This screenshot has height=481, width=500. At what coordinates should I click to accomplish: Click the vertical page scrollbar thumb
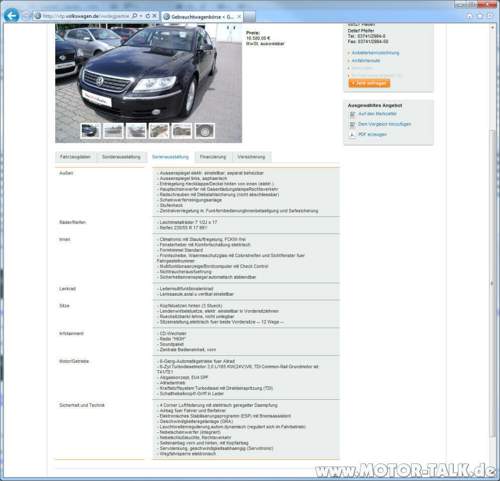492,283
